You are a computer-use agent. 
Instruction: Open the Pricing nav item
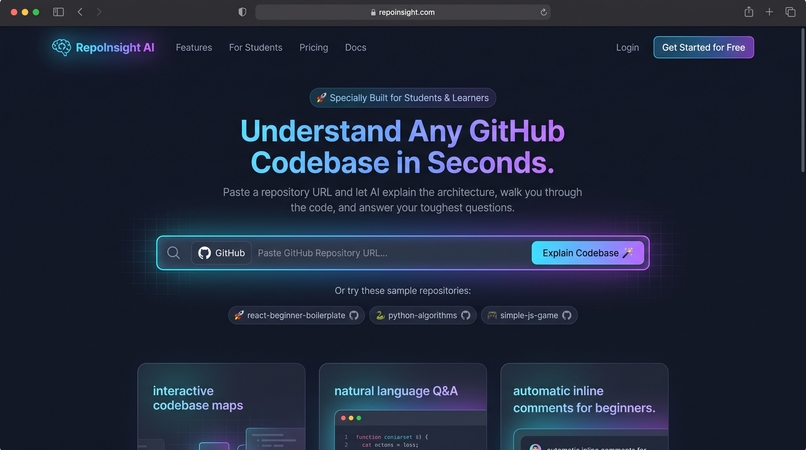[x=314, y=47]
